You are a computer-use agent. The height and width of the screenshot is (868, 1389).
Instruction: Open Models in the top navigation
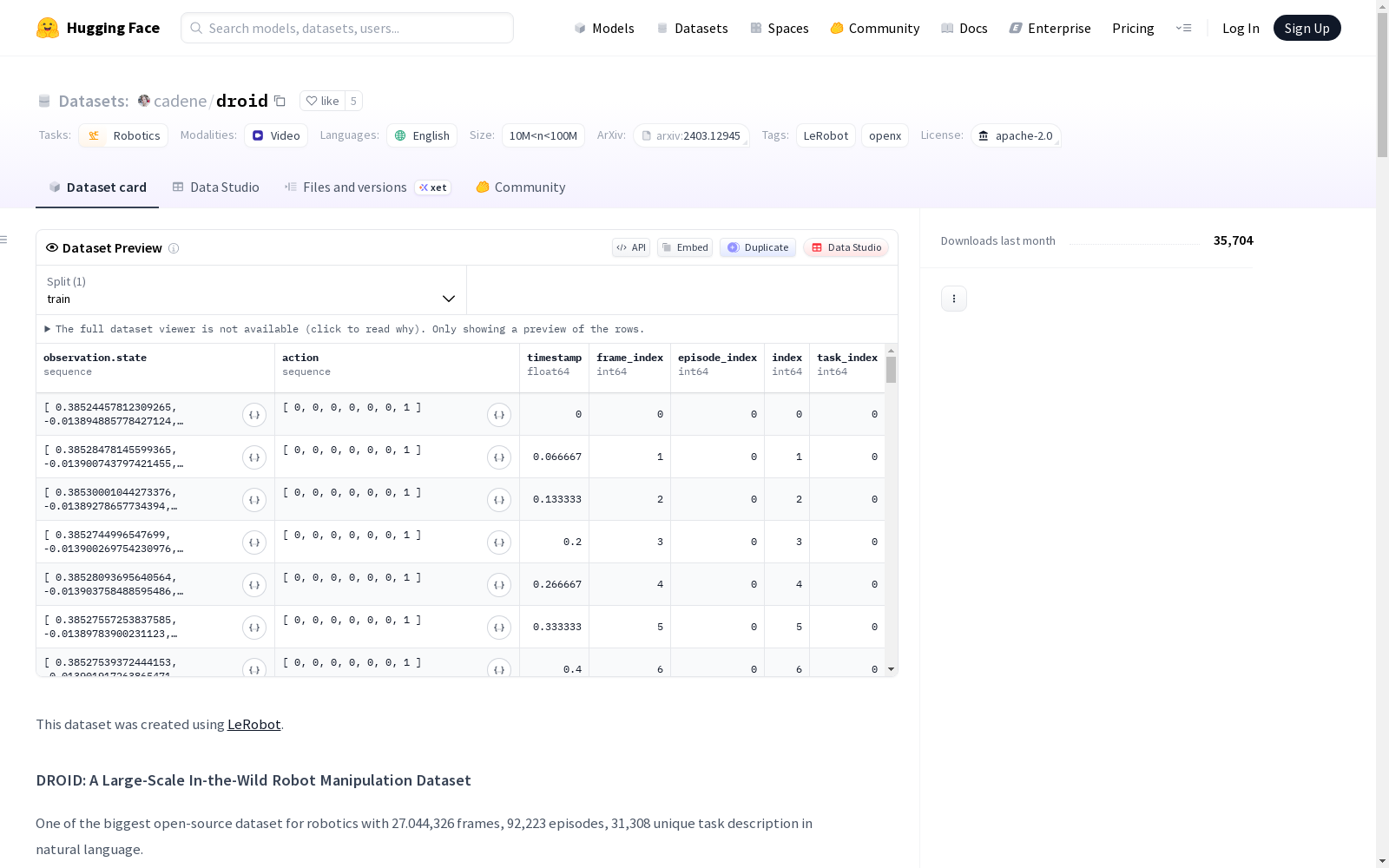[x=604, y=28]
